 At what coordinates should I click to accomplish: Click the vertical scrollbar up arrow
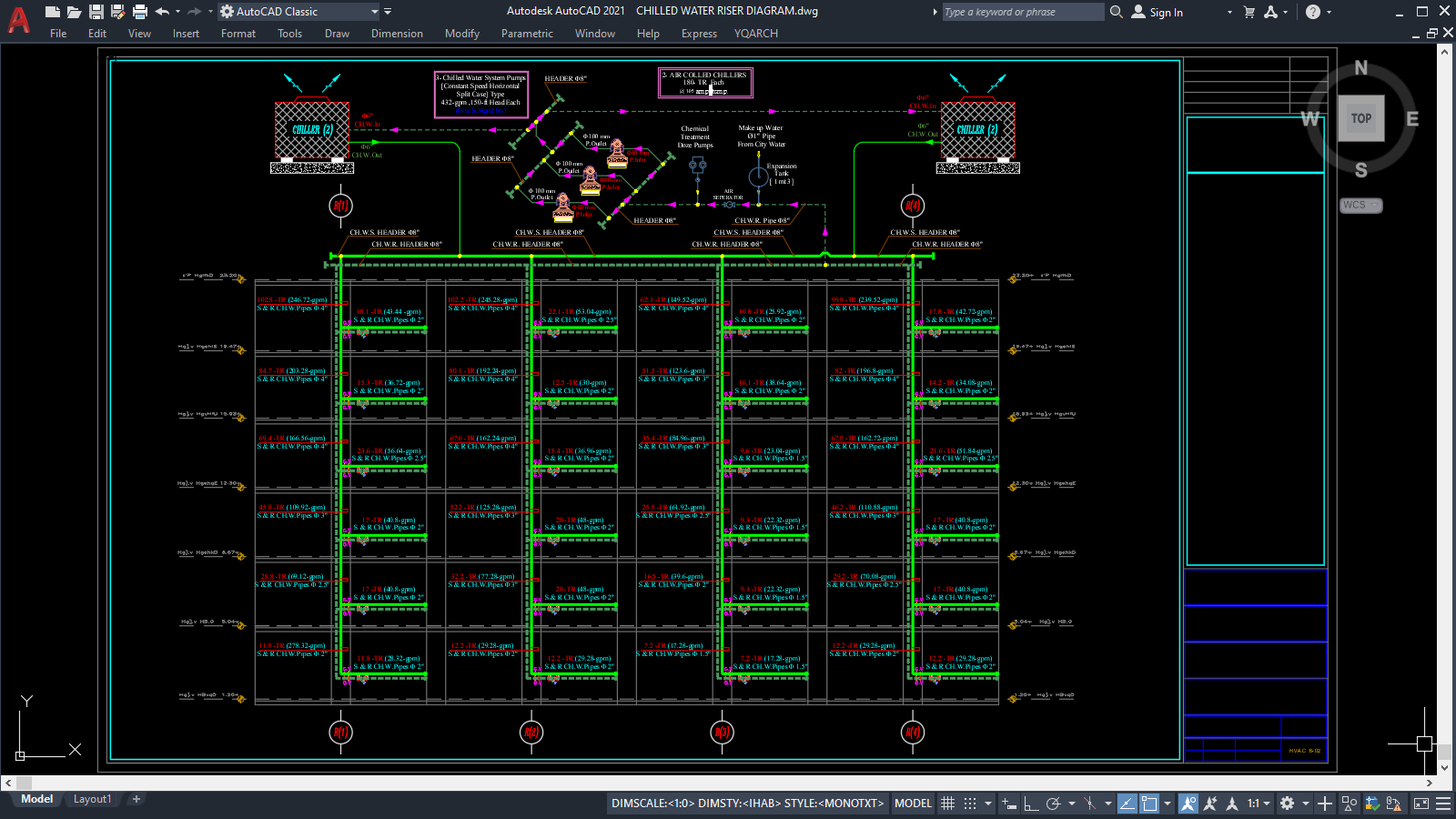click(x=1445, y=53)
